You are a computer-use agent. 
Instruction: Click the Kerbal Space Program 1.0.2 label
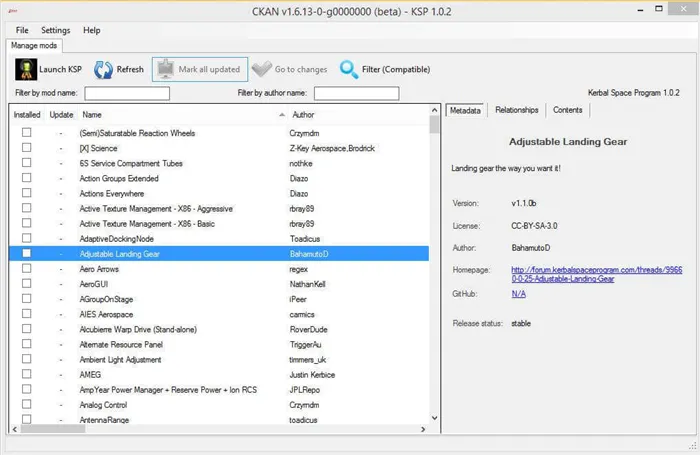pos(633,93)
